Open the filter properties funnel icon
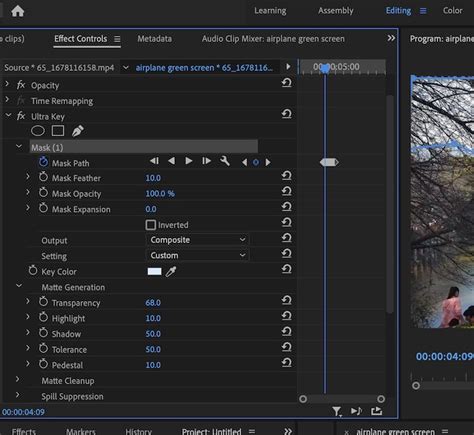This screenshot has height=435, width=474. click(x=337, y=411)
